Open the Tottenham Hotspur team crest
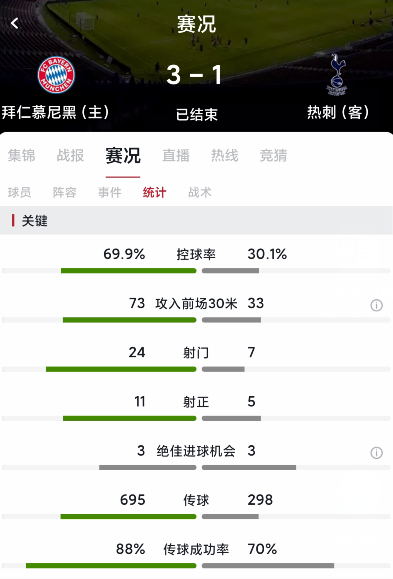This screenshot has height=579, width=393. pos(337,75)
